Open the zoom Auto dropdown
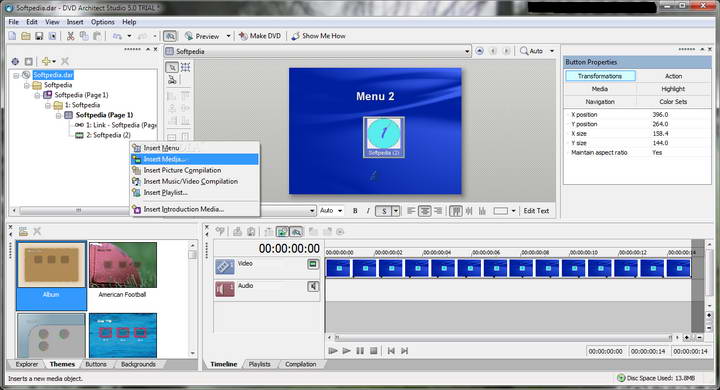 552,51
